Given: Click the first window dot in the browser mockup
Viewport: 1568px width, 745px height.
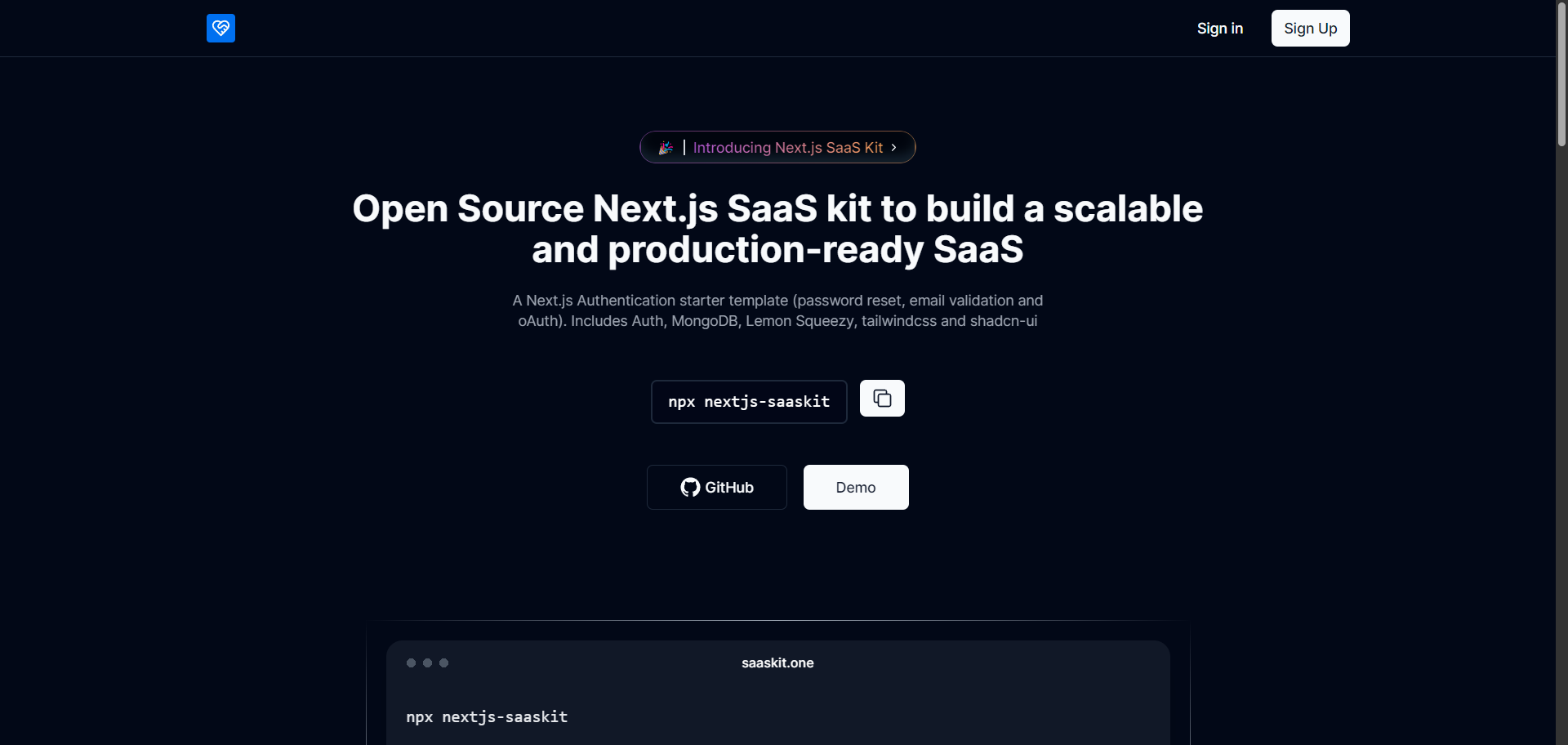Looking at the screenshot, I should point(411,662).
